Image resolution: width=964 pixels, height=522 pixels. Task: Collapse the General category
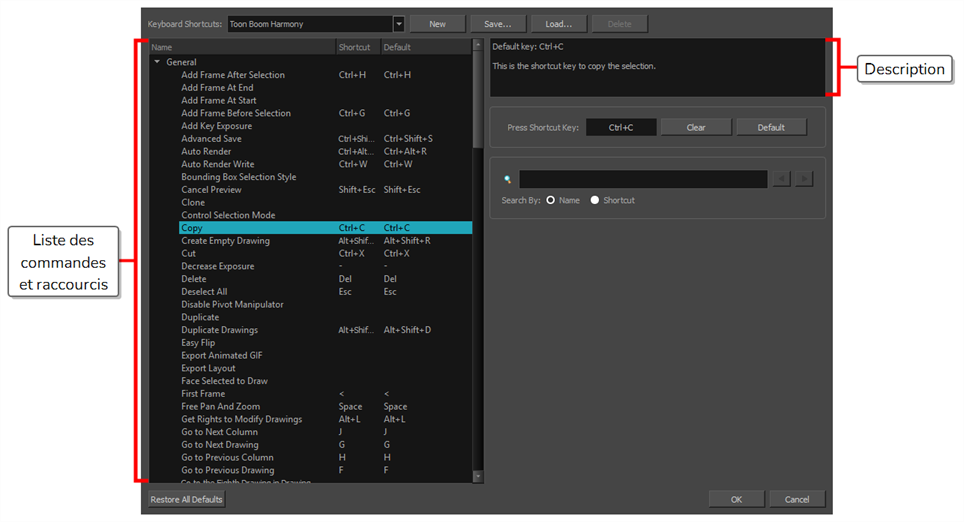click(x=157, y=62)
